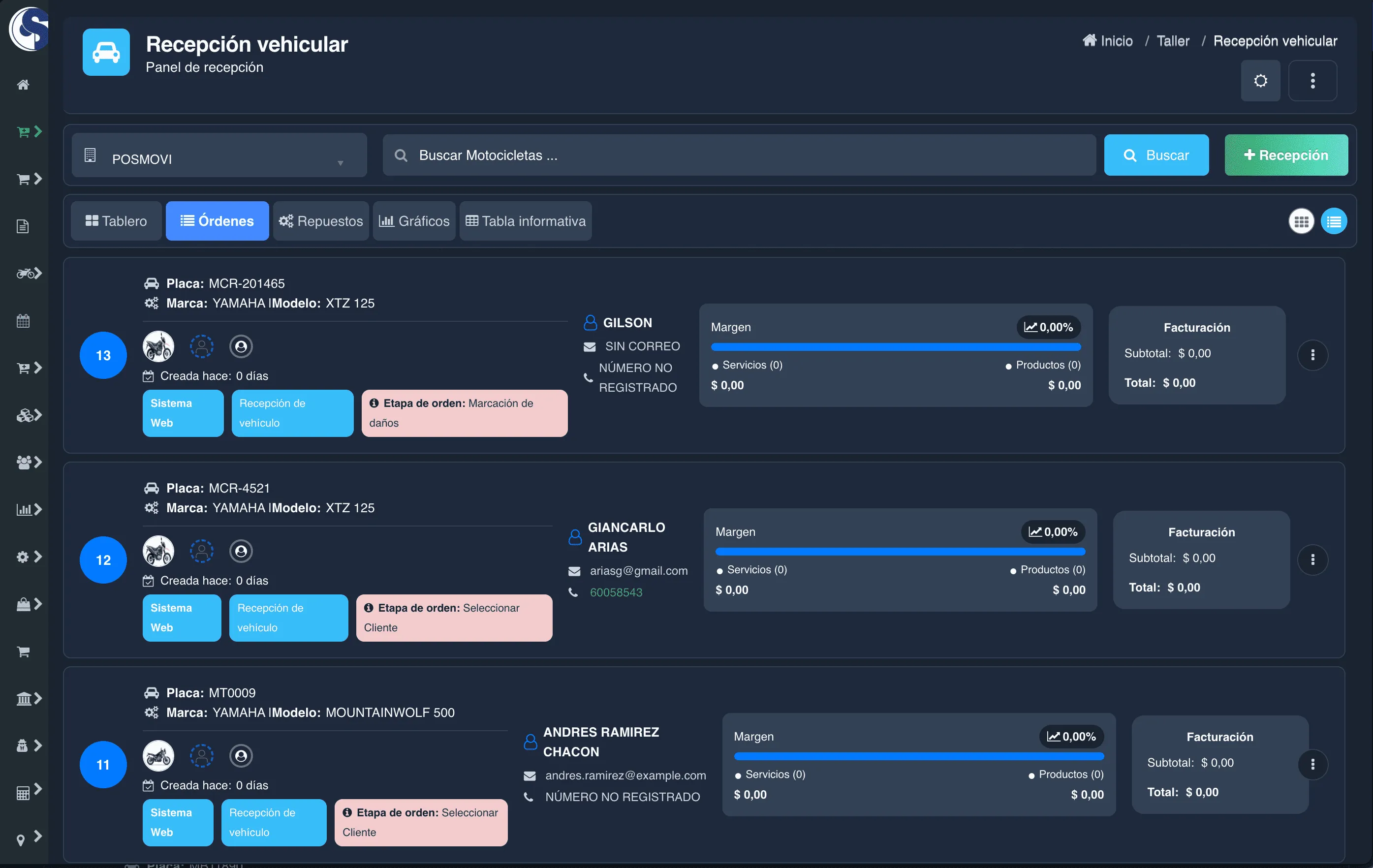Click the Buscar button
Screen dimensions: 1373x868
coord(1156,155)
